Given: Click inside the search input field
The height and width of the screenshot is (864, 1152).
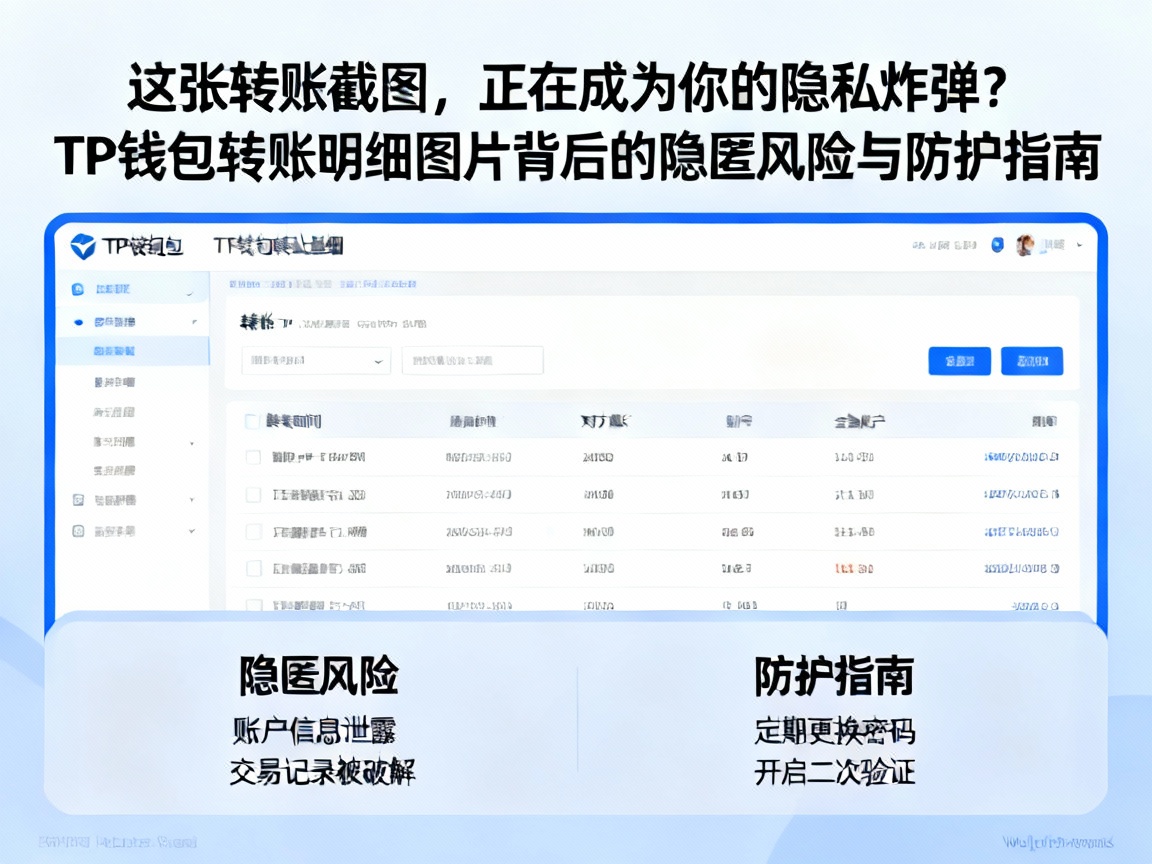Looking at the screenshot, I should pos(472,360).
